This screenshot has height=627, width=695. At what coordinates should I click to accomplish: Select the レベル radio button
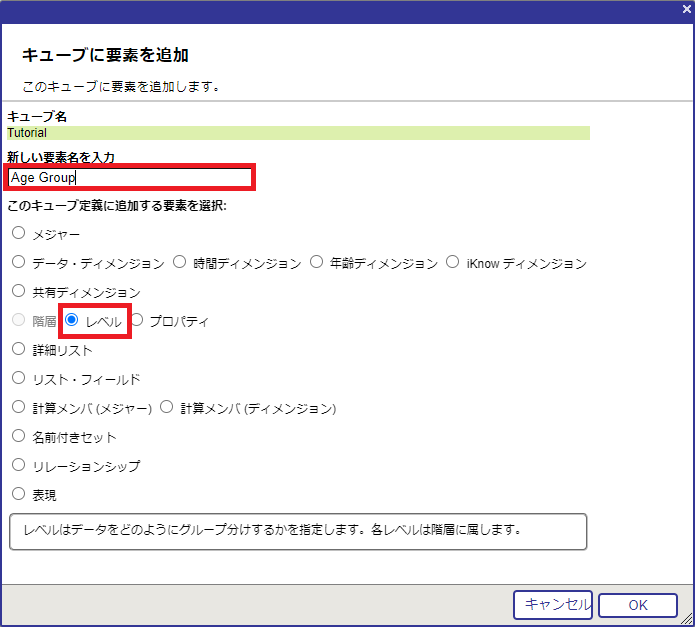(72, 321)
